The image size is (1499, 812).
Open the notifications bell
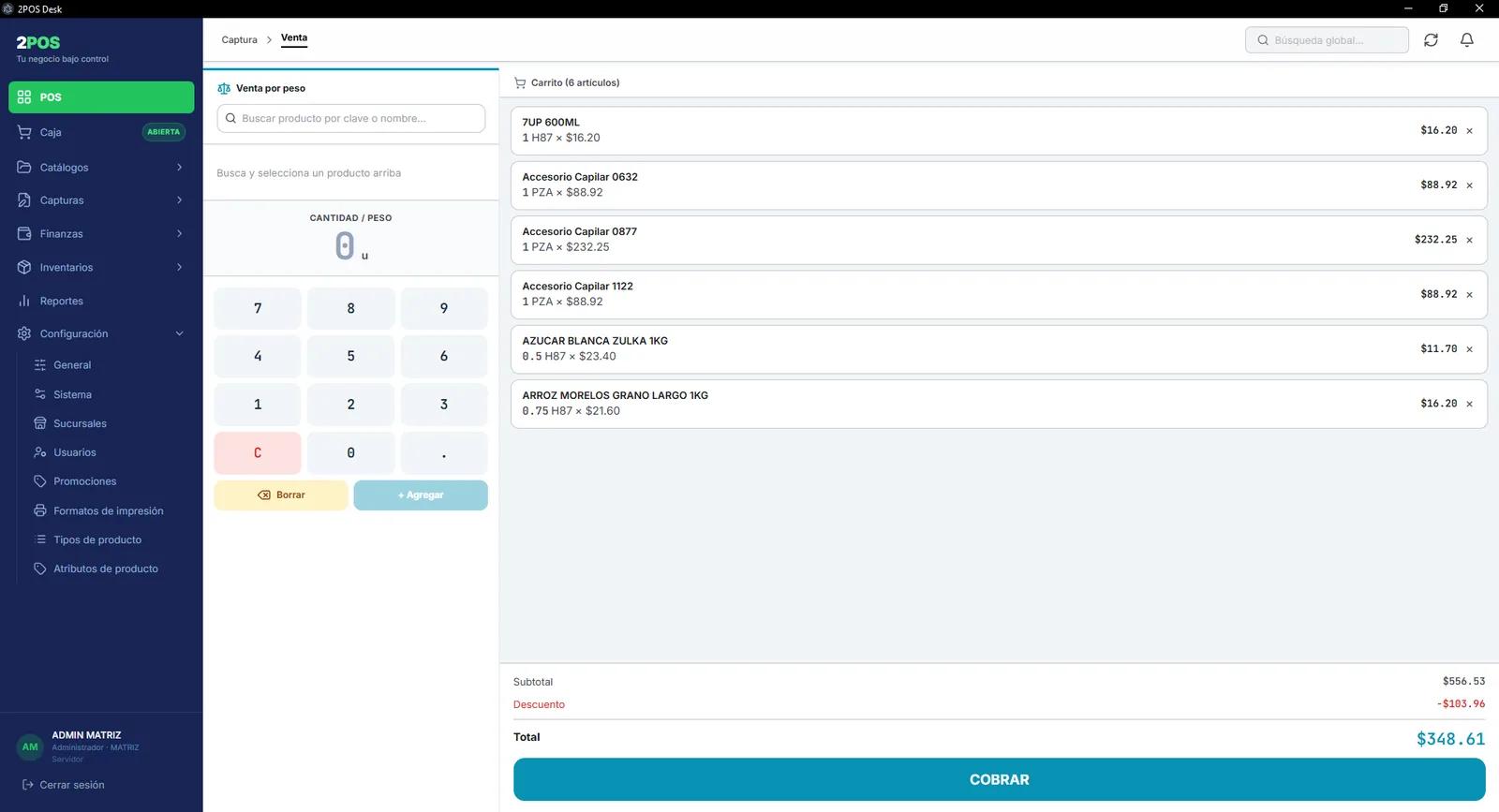point(1467,40)
